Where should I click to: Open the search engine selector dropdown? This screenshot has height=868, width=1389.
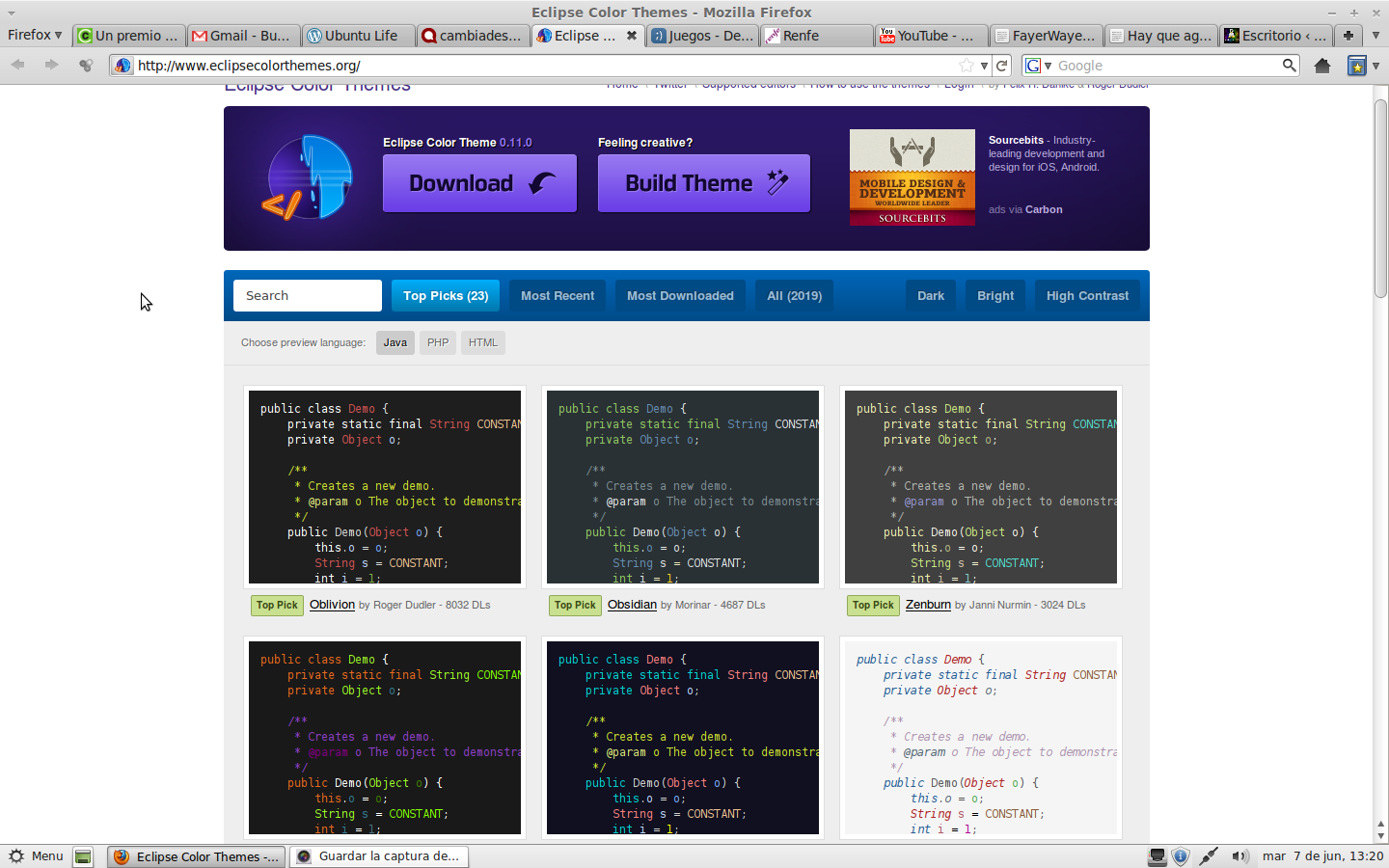click(1038, 66)
